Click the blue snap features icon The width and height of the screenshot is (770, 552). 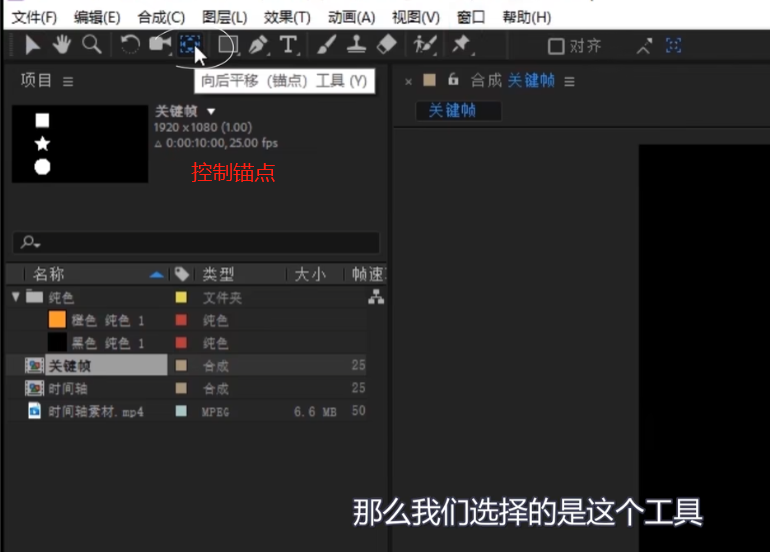click(x=673, y=46)
